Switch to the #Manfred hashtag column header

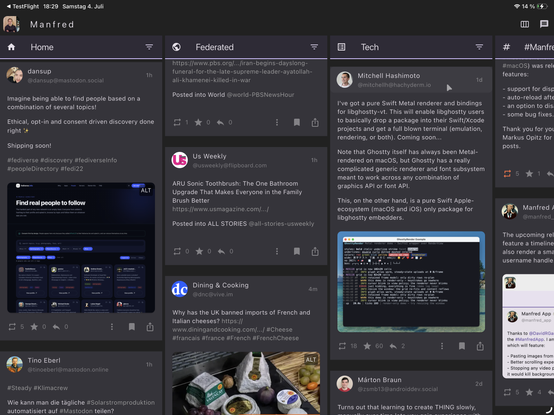click(x=525, y=47)
